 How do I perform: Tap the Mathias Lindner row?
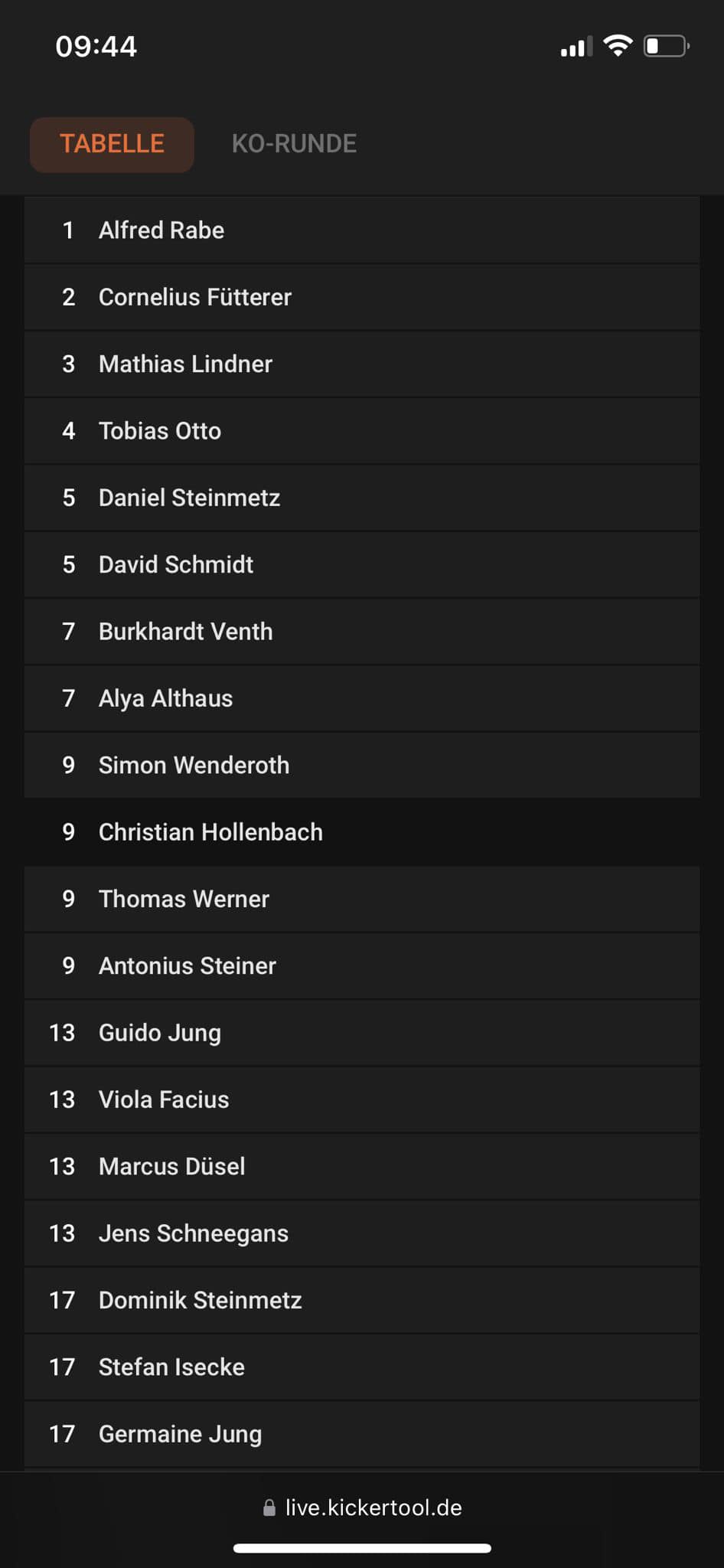pos(362,364)
